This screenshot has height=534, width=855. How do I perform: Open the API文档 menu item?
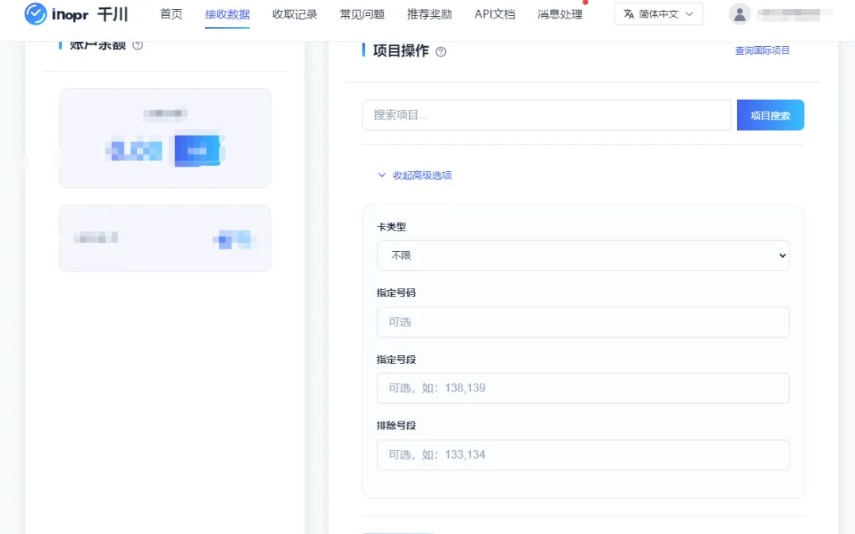click(494, 14)
